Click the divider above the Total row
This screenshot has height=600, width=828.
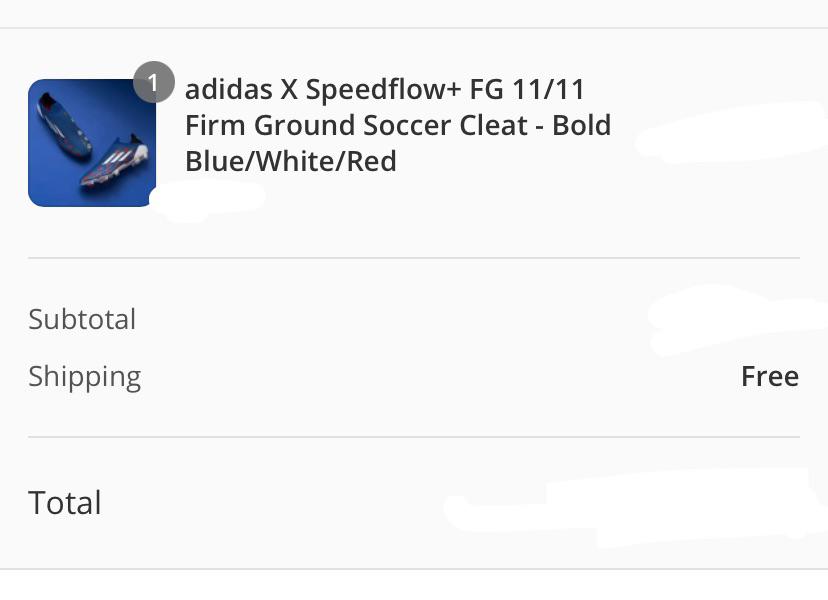click(414, 436)
